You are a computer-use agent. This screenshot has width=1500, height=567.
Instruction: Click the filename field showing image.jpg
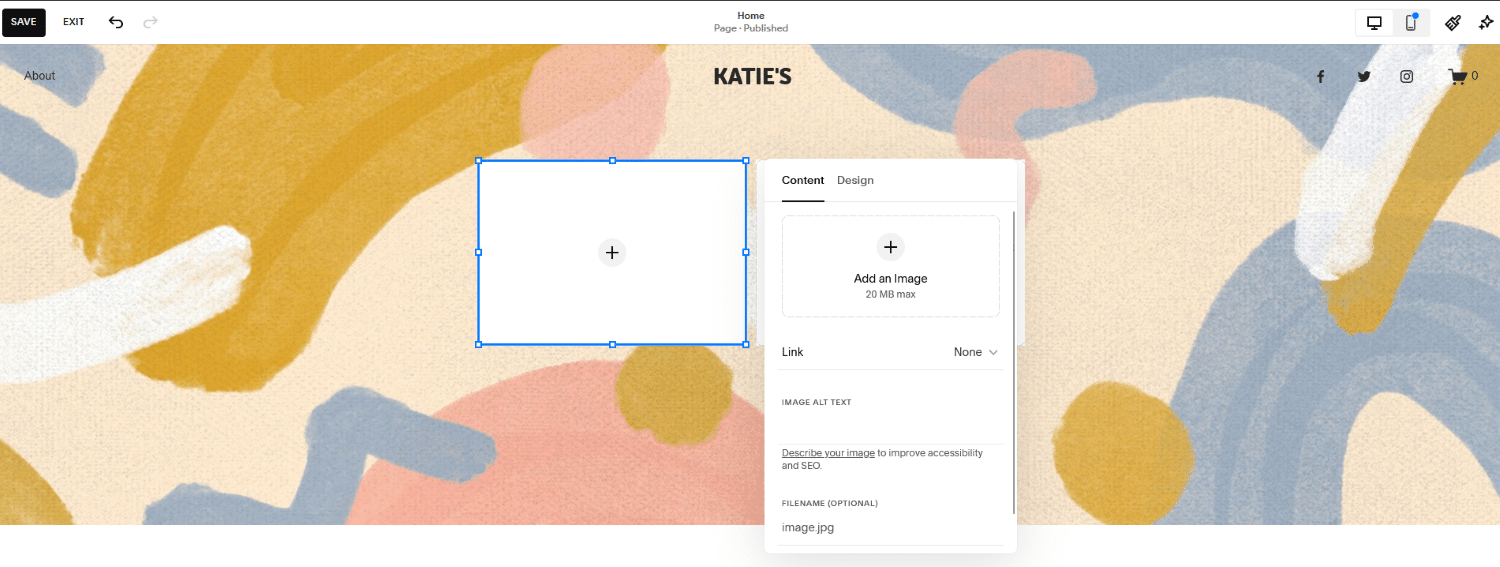point(890,528)
